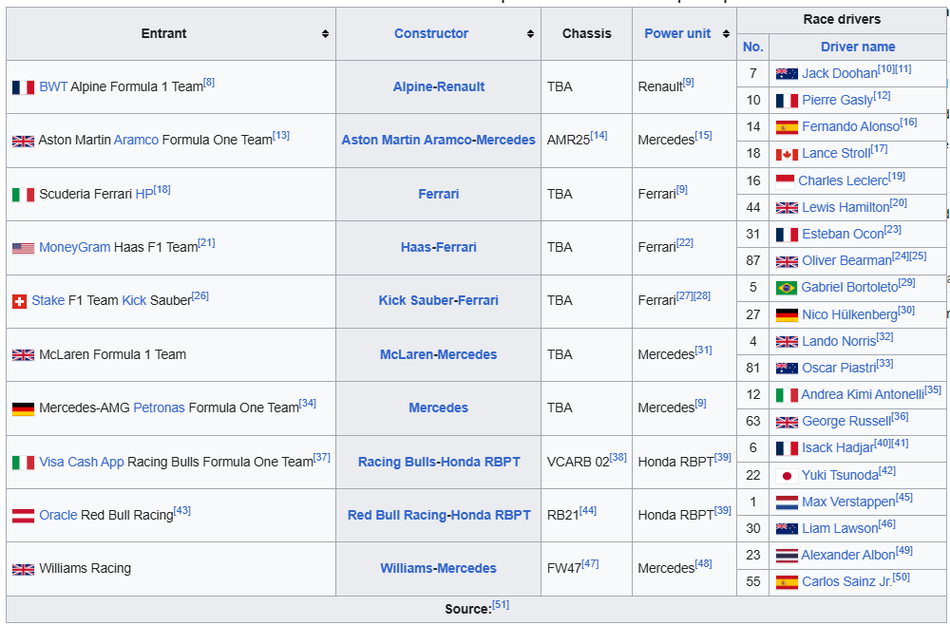Click the Brazilian flag next to Gabriel Bortoleto
This screenshot has height=625, width=950.
[x=786, y=288]
